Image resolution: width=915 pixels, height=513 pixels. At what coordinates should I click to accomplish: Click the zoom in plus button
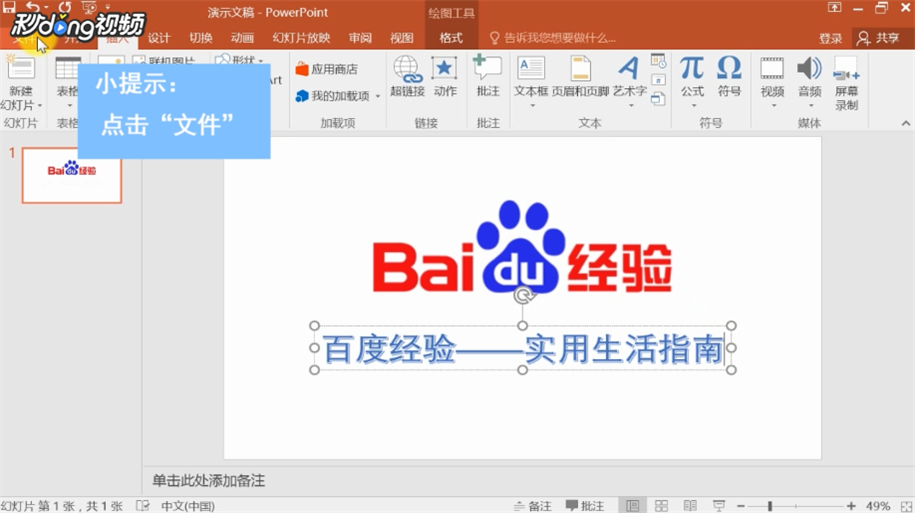tap(851, 506)
